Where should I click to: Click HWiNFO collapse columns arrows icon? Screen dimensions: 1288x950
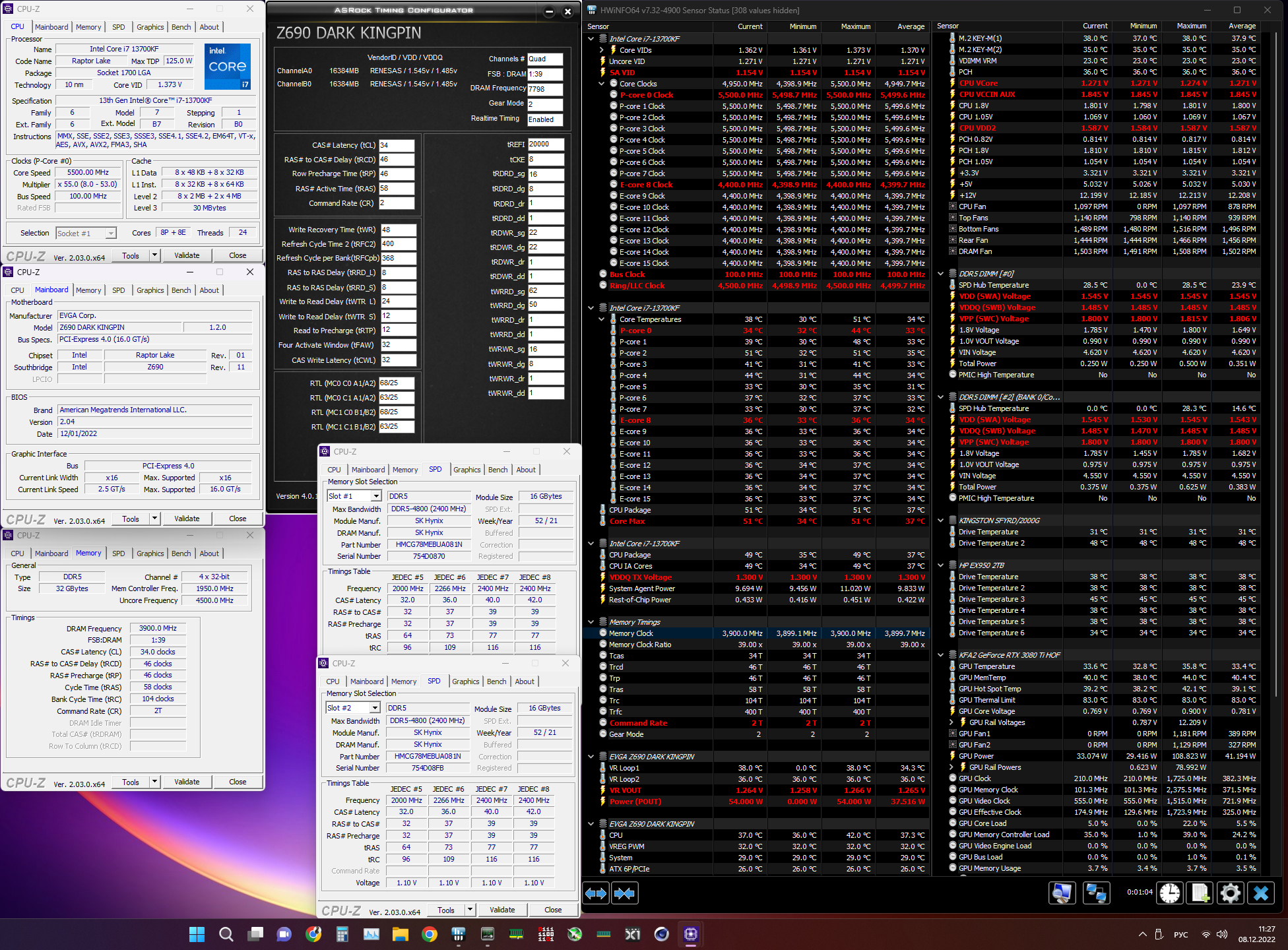[x=624, y=893]
